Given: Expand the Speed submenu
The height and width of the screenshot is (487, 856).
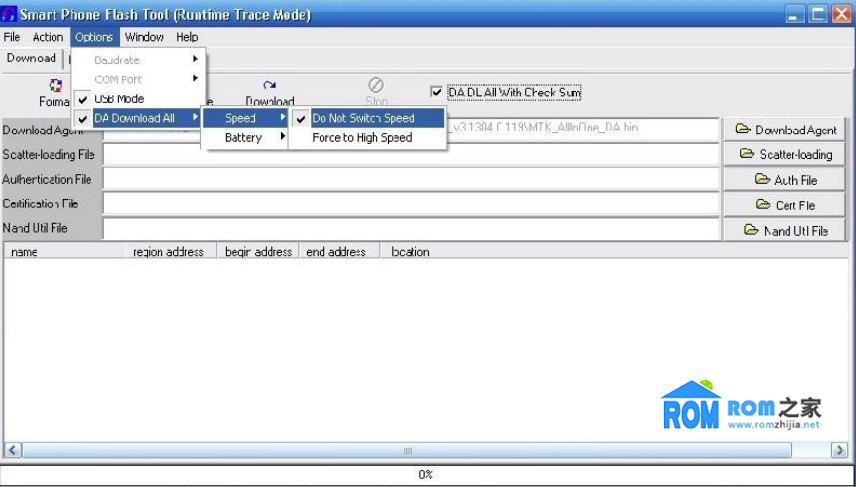Looking at the screenshot, I should (x=245, y=118).
